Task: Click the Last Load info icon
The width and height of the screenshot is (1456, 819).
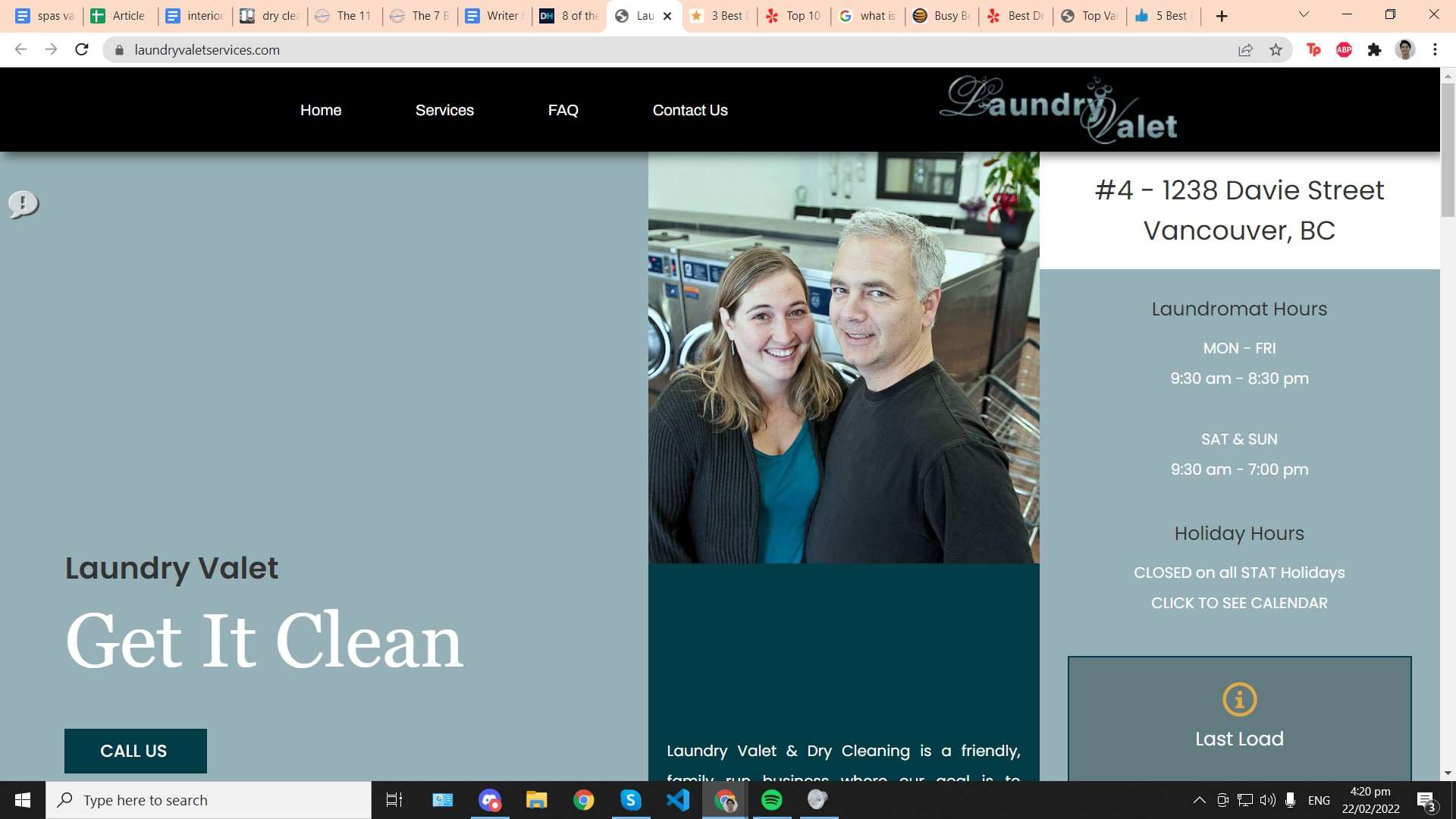Action: pos(1239,699)
